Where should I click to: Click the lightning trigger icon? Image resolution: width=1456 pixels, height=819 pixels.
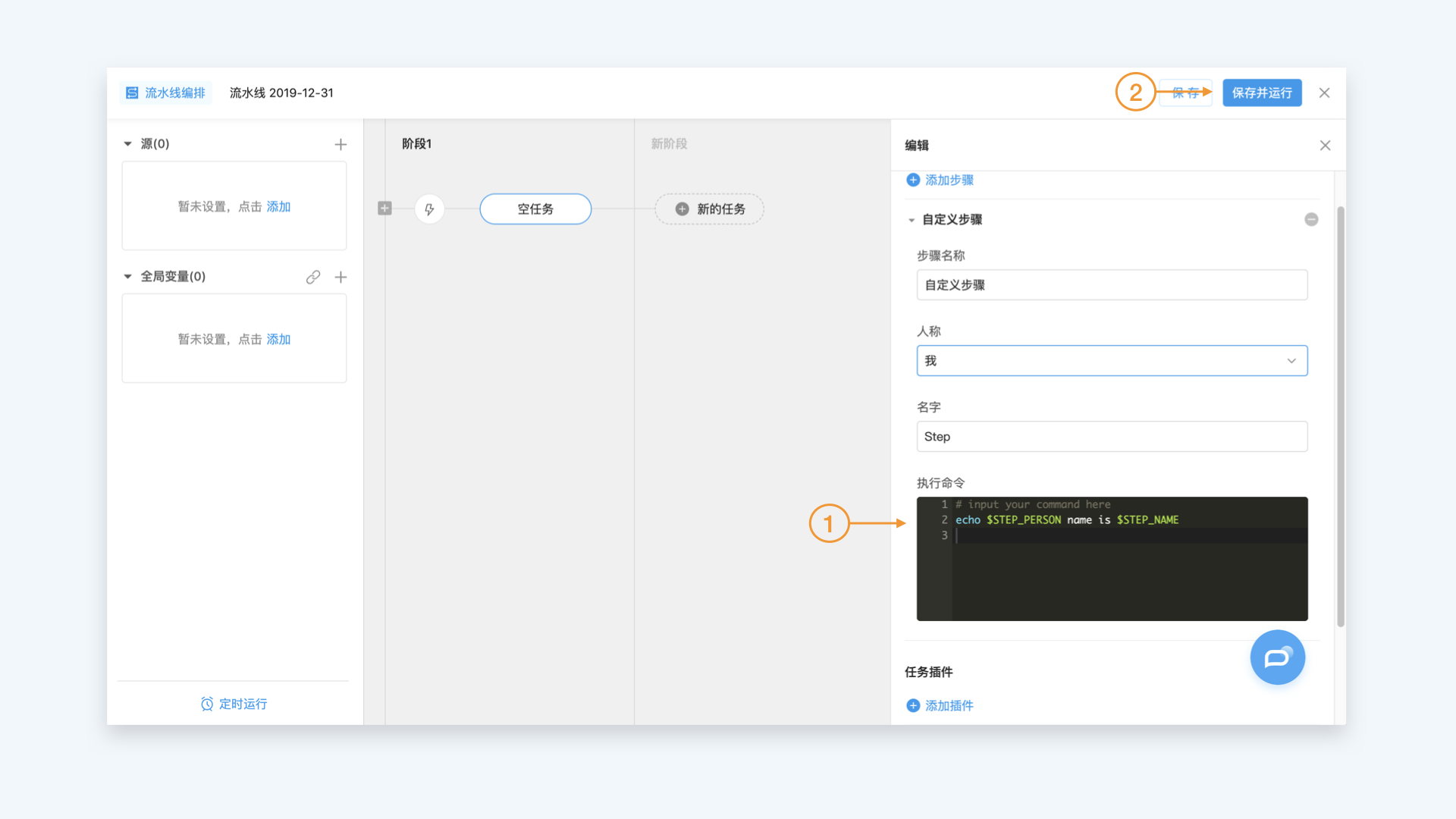tap(429, 209)
